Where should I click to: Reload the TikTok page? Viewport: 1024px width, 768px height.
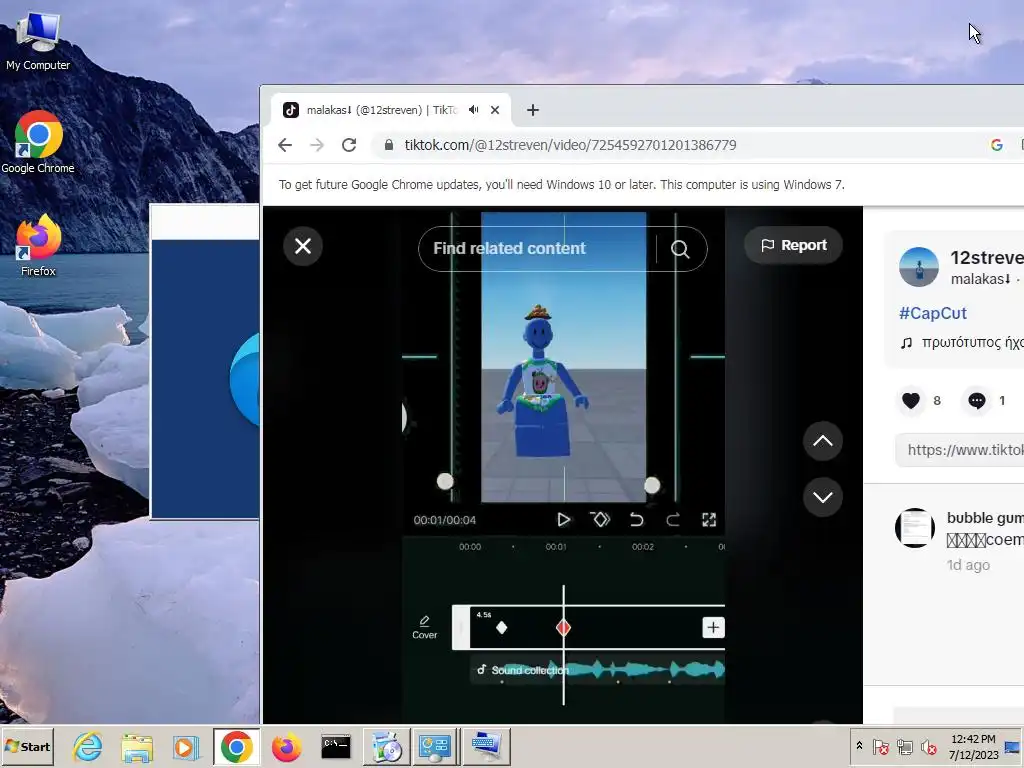[x=349, y=145]
